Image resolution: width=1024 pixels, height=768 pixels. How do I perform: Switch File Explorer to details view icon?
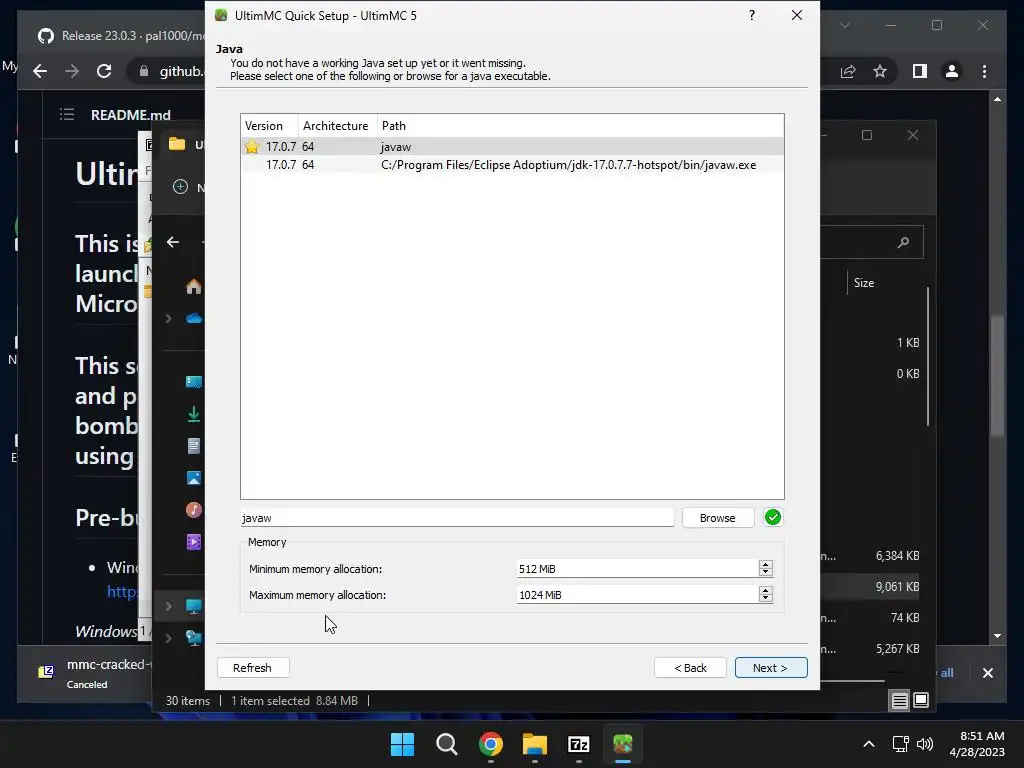899,701
